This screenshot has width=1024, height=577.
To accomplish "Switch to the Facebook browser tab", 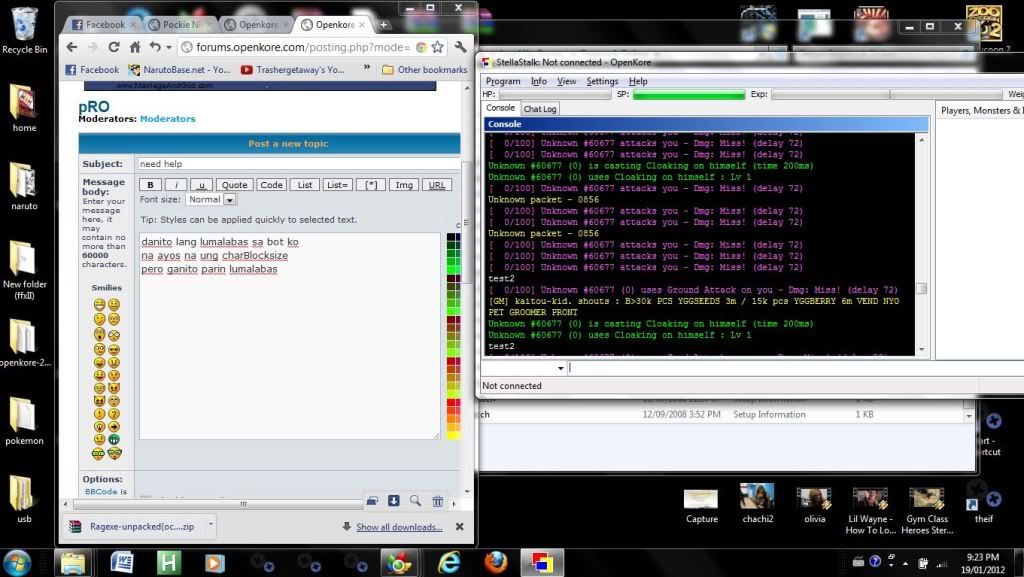I will coord(103,25).
